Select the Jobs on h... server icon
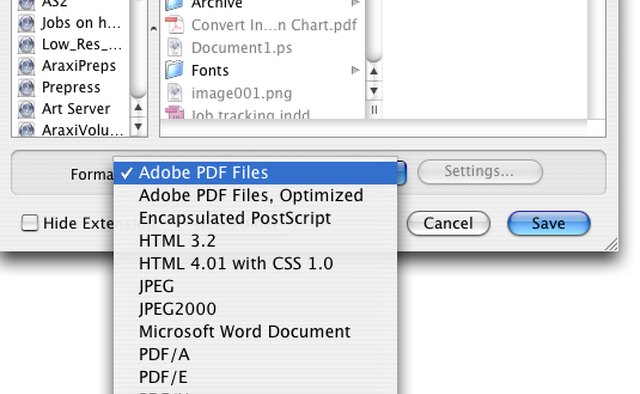This screenshot has width=640, height=394. 27,23
